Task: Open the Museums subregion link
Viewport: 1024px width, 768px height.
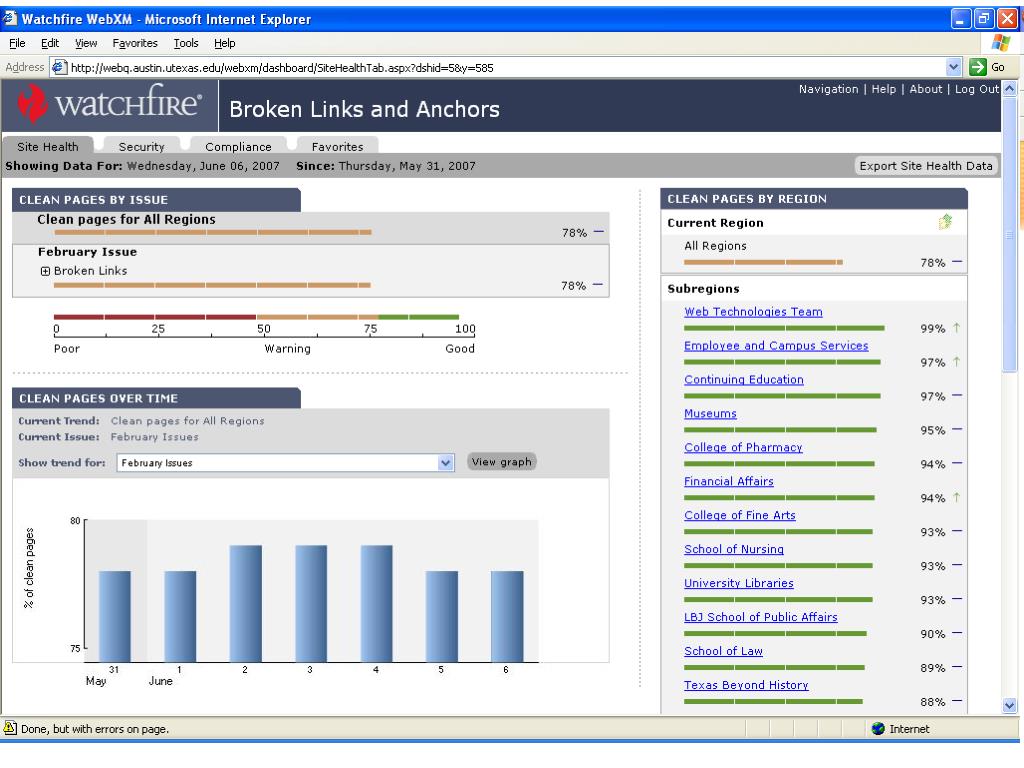Action: point(710,413)
